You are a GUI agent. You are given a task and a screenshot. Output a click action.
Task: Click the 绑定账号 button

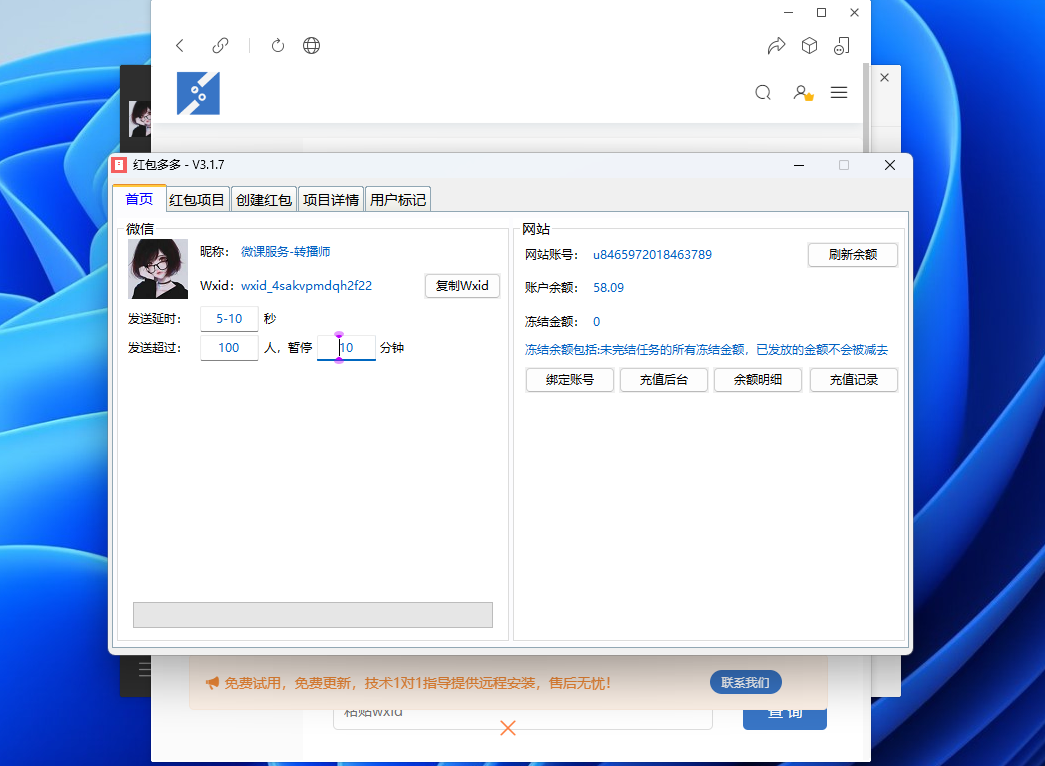(x=569, y=380)
